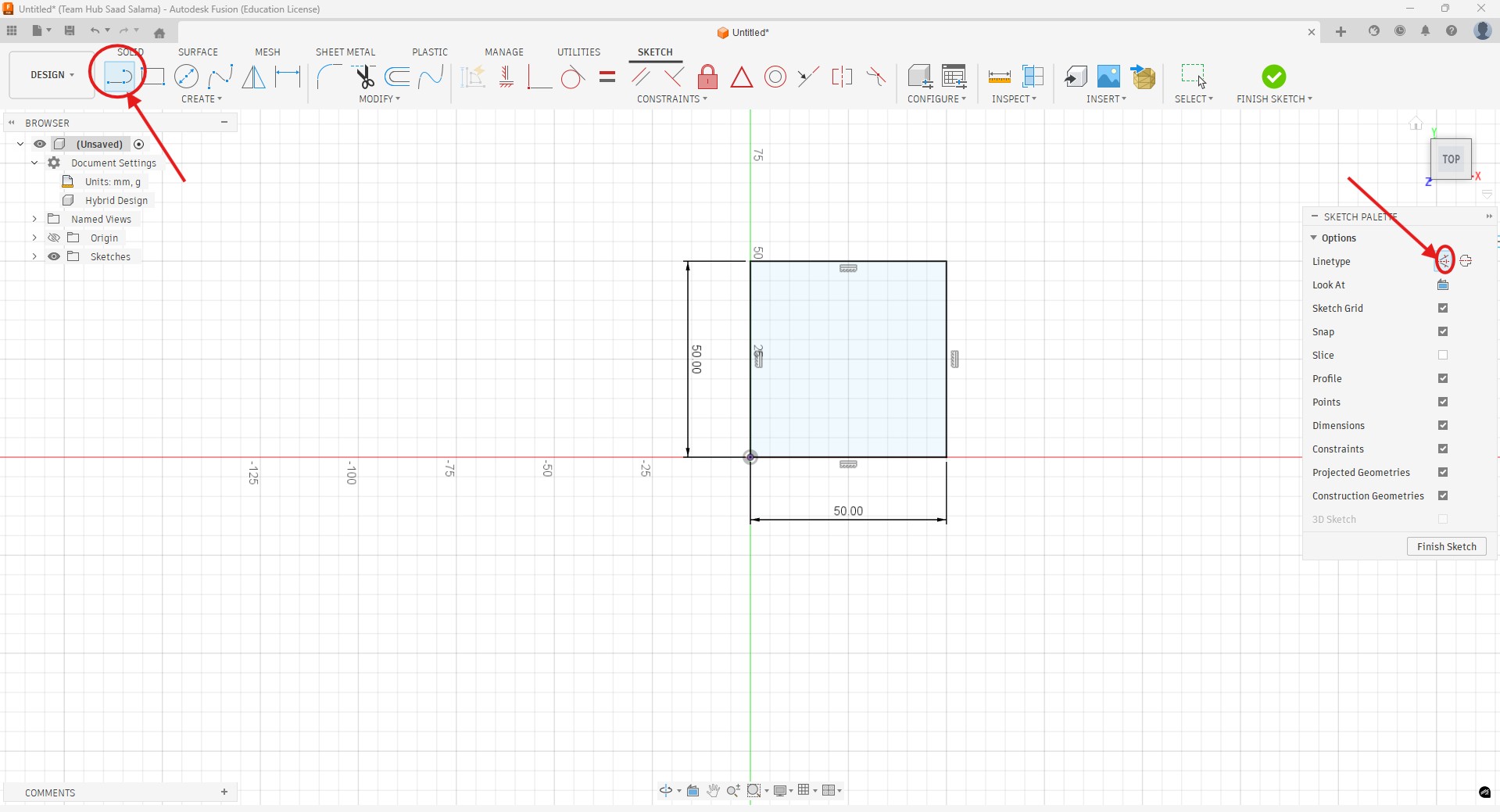This screenshot has height=812, width=1500.
Task: Click the Select tool icon
Action: point(1194,76)
